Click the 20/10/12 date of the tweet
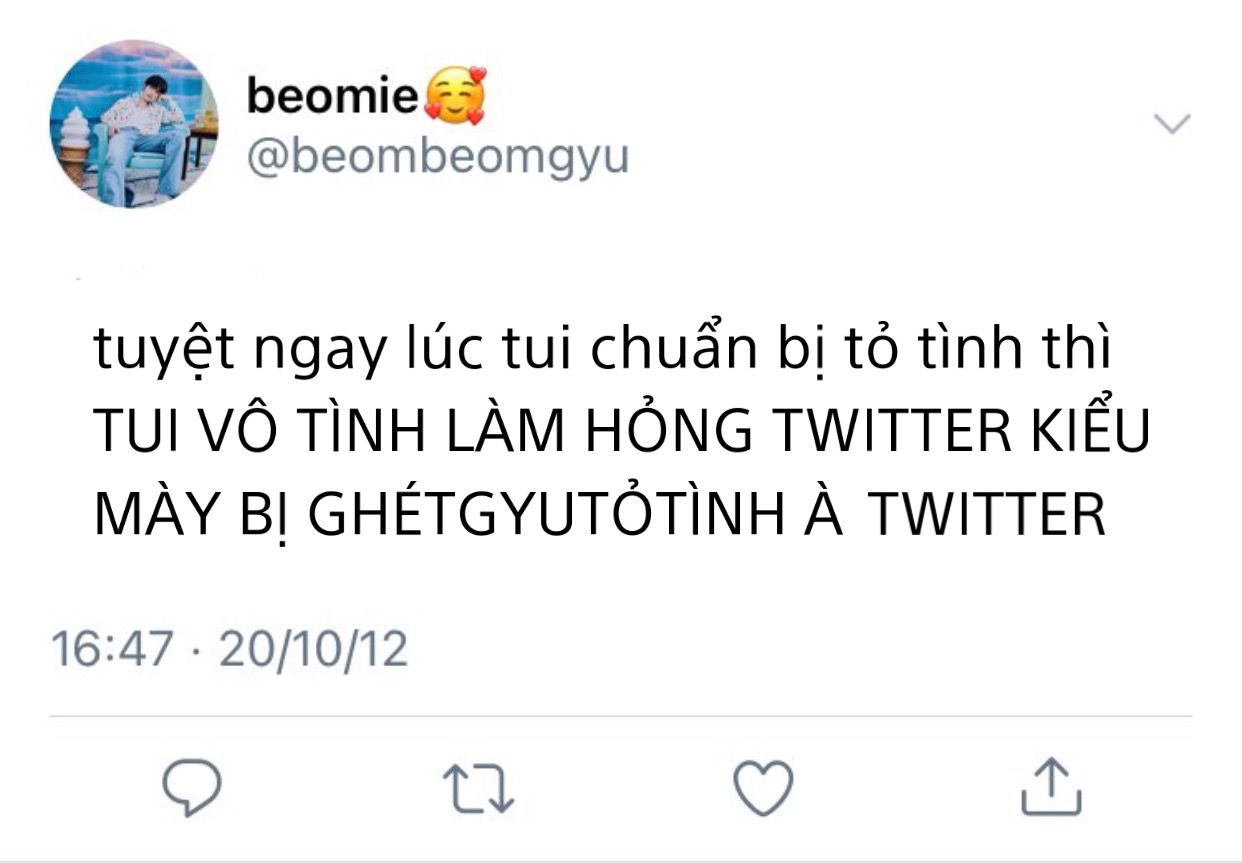This screenshot has width=1242, height=863. [314, 649]
